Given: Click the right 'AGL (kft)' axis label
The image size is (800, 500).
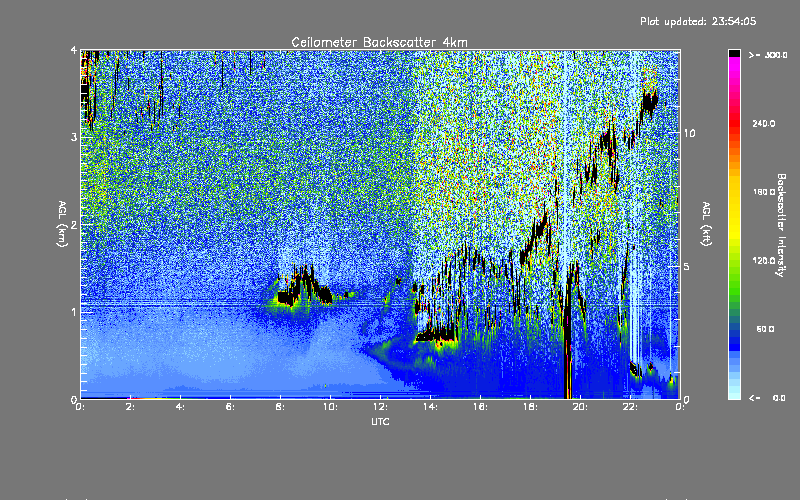Looking at the screenshot, I should [x=706, y=224].
